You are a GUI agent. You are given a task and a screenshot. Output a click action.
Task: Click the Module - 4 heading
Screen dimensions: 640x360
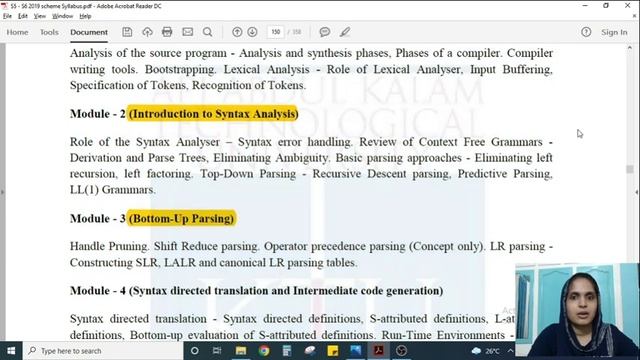pyautogui.click(x=256, y=291)
